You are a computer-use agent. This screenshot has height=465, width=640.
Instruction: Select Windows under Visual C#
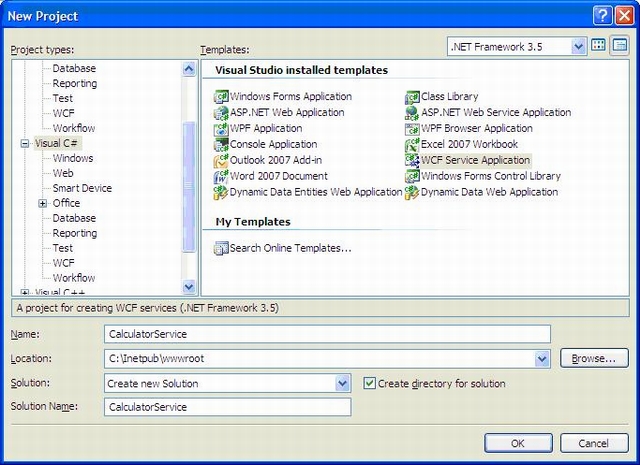73,158
